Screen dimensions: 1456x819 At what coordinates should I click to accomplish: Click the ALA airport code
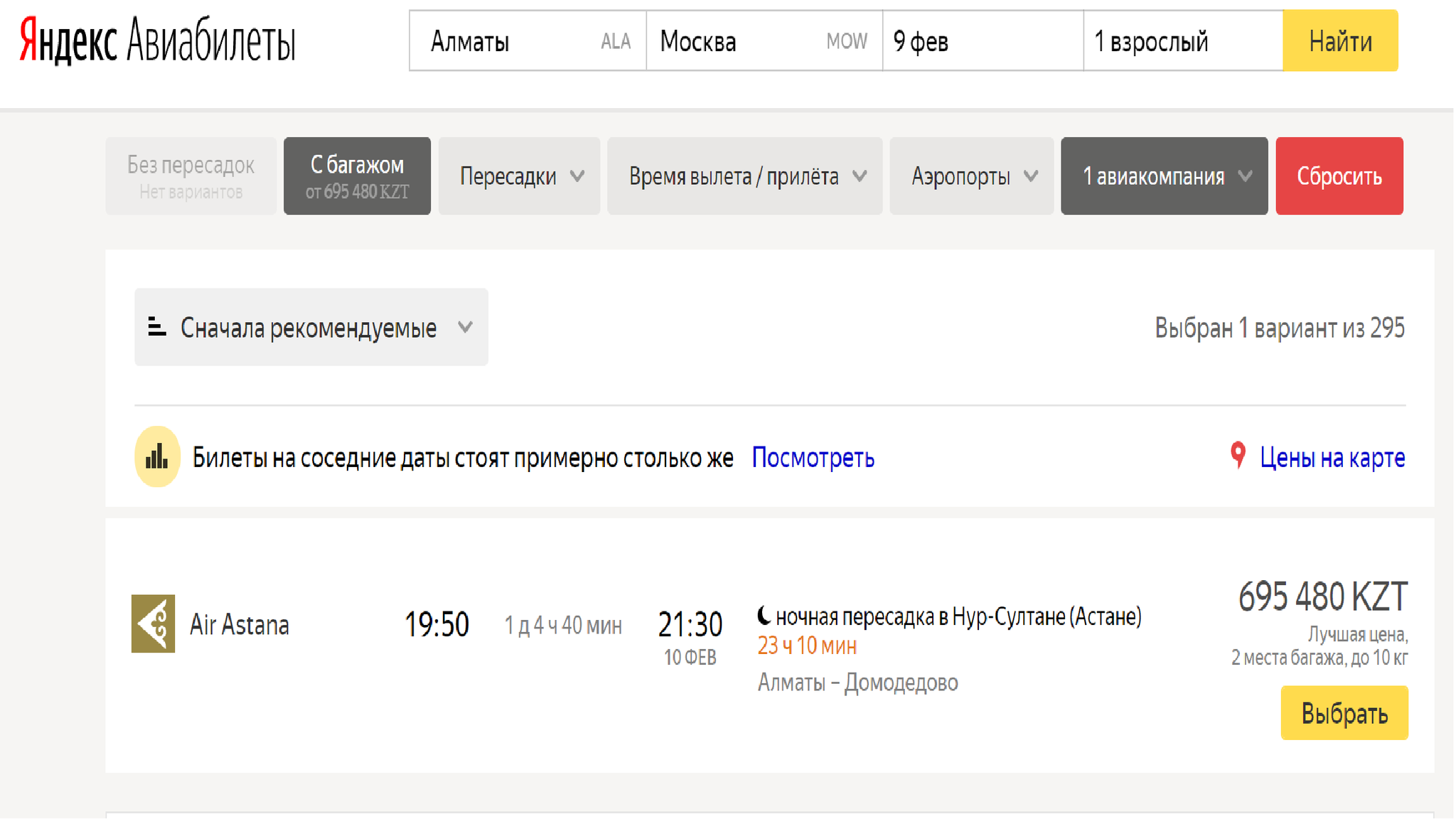tap(616, 42)
